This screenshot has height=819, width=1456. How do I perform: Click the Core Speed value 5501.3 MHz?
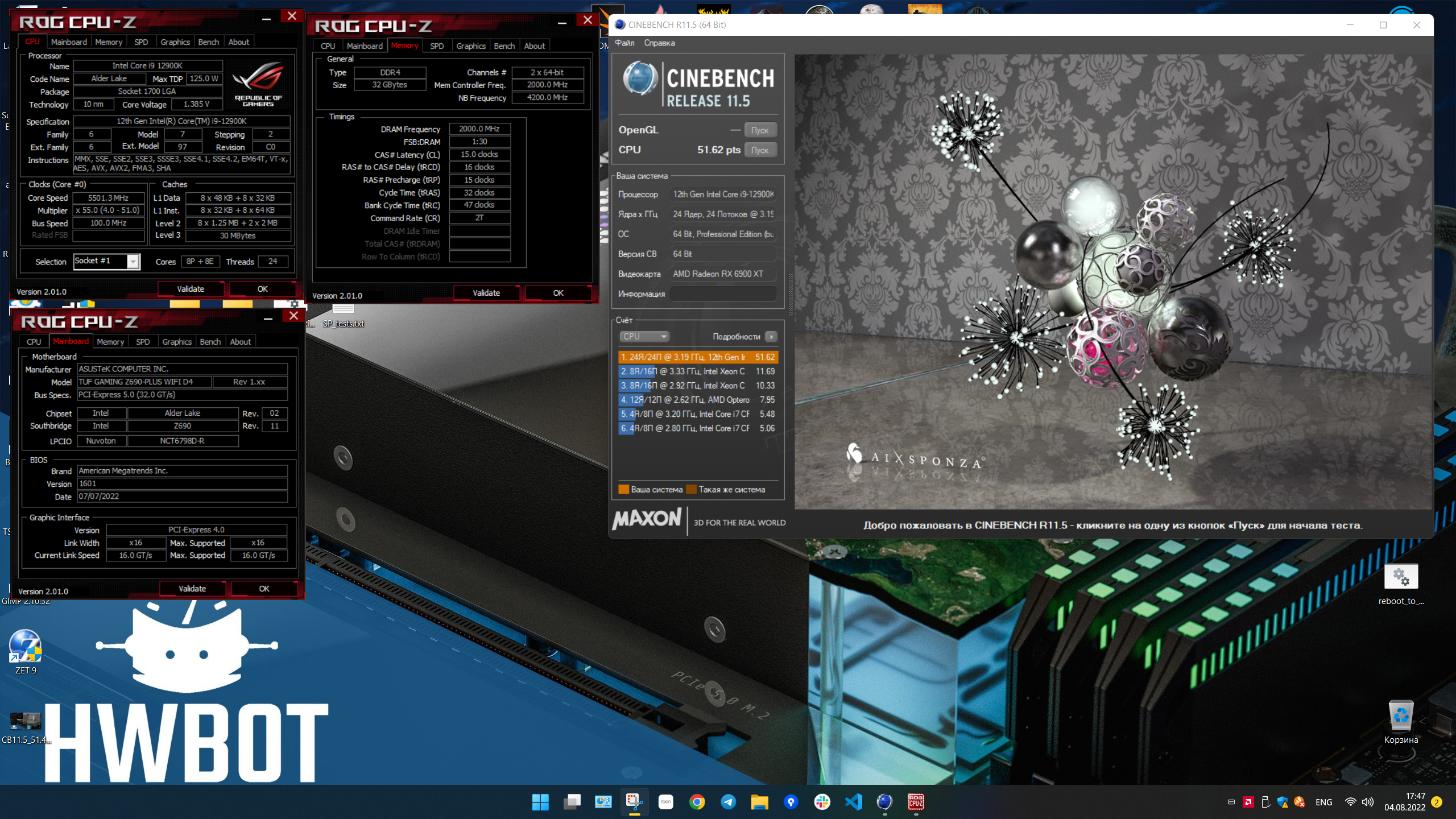(x=108, y=198)
